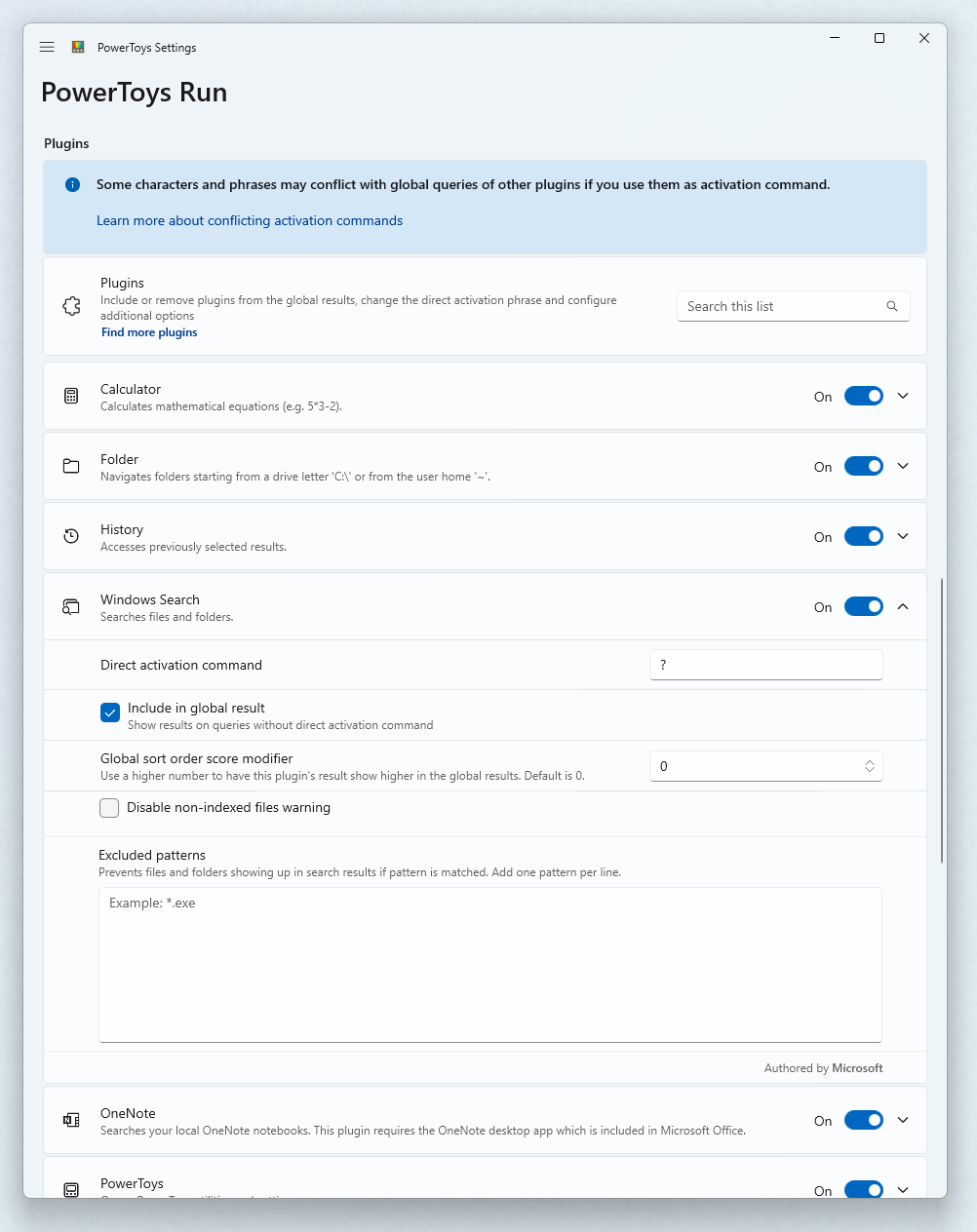Click the Folder plugin icon
Image resolution: width=977 pixels, height=1232 pixels.
click(x=71, y=466)
